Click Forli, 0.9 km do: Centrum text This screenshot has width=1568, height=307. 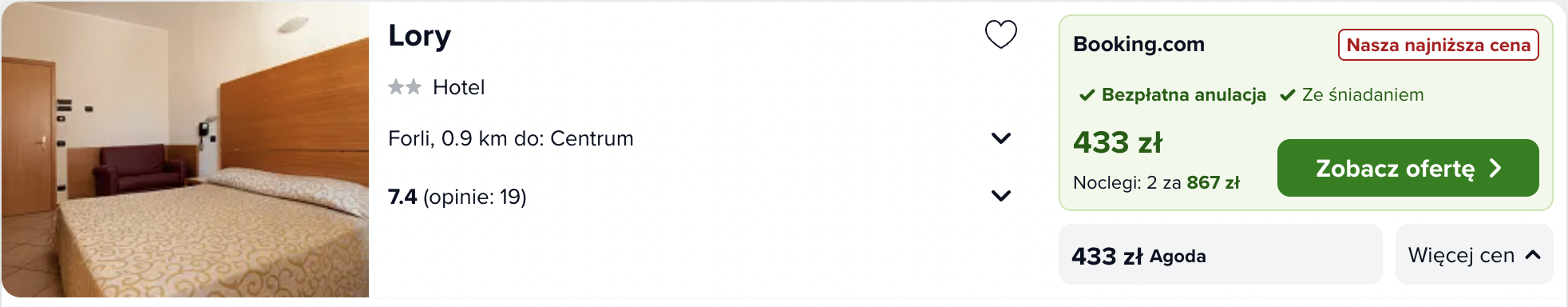511,138
